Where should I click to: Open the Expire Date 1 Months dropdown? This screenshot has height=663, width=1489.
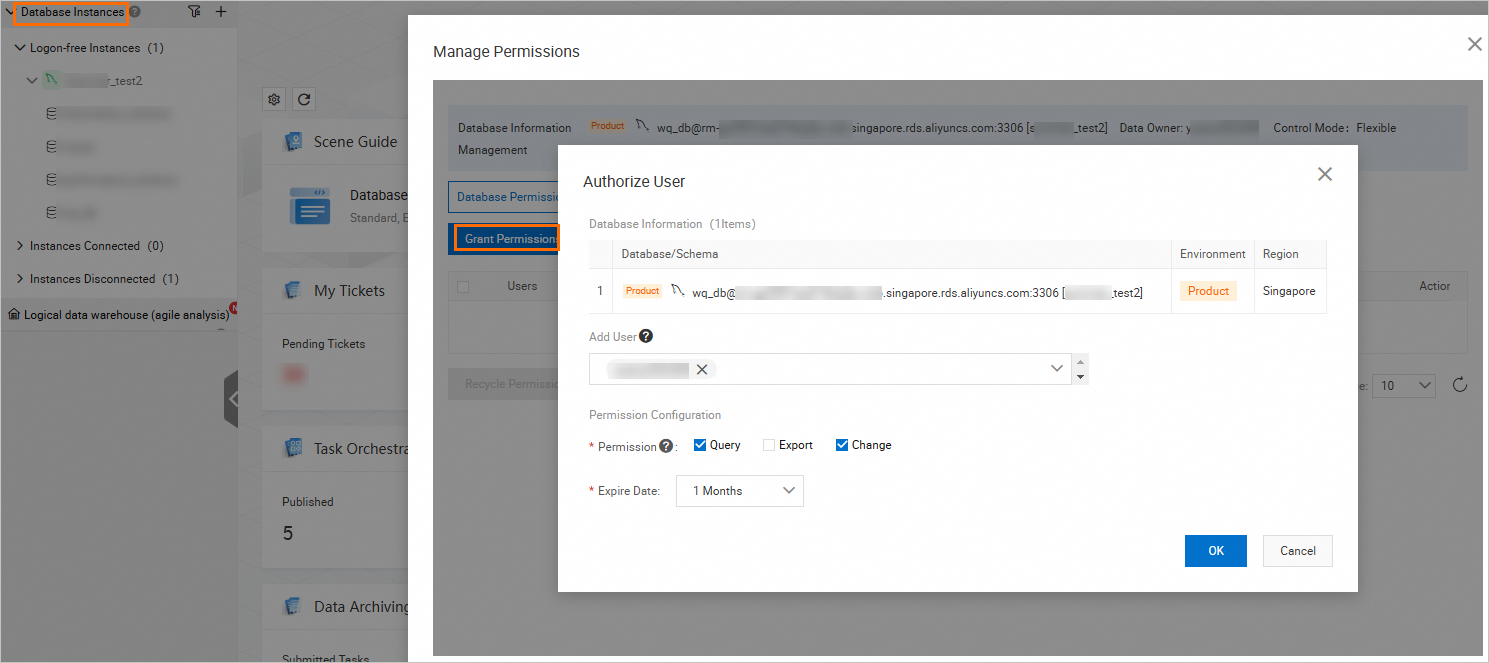(x=740, y=491)
